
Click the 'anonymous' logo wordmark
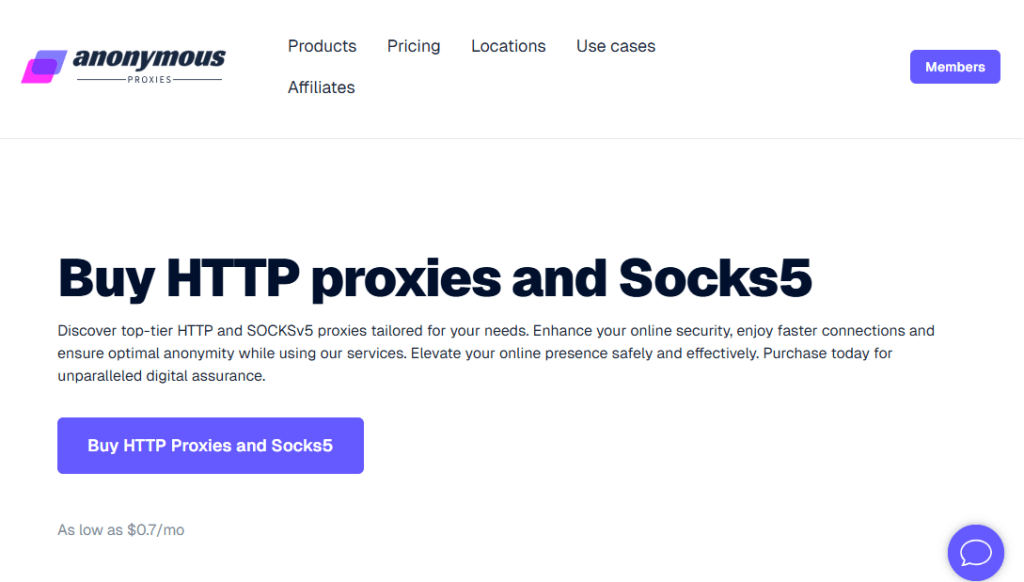tap(149, 59)
